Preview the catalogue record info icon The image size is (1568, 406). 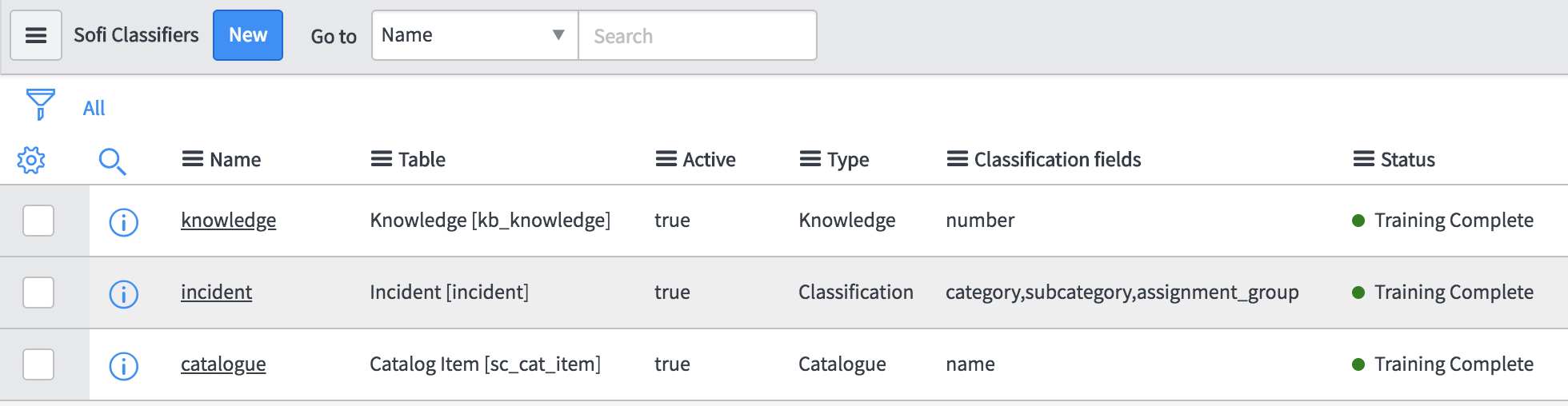pos(123,366)
